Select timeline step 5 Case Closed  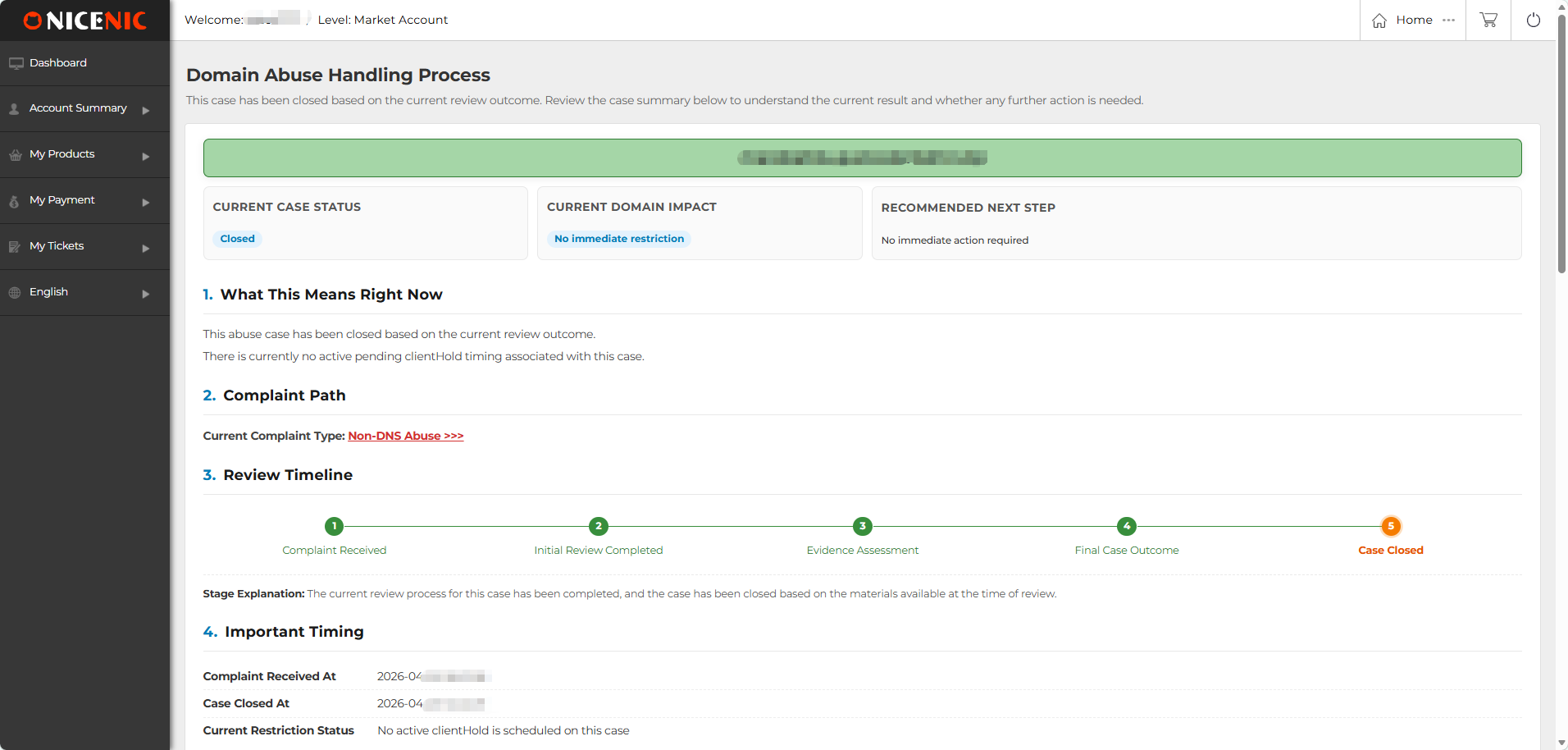(1390, 526)
